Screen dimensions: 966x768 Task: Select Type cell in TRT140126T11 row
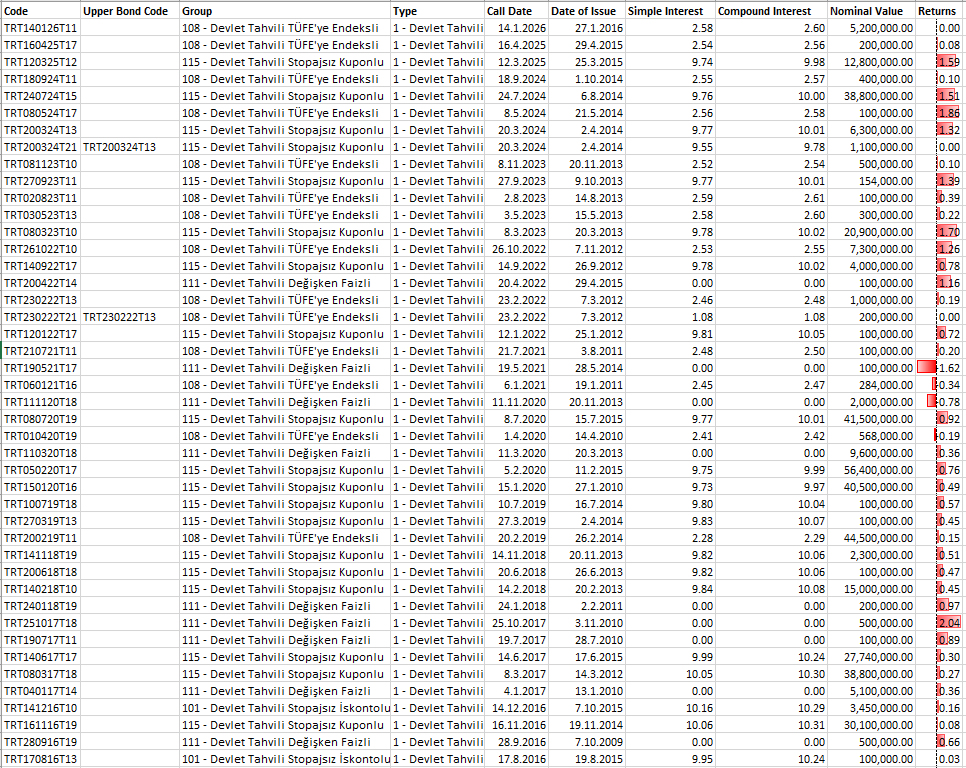(x=437, y=28)
